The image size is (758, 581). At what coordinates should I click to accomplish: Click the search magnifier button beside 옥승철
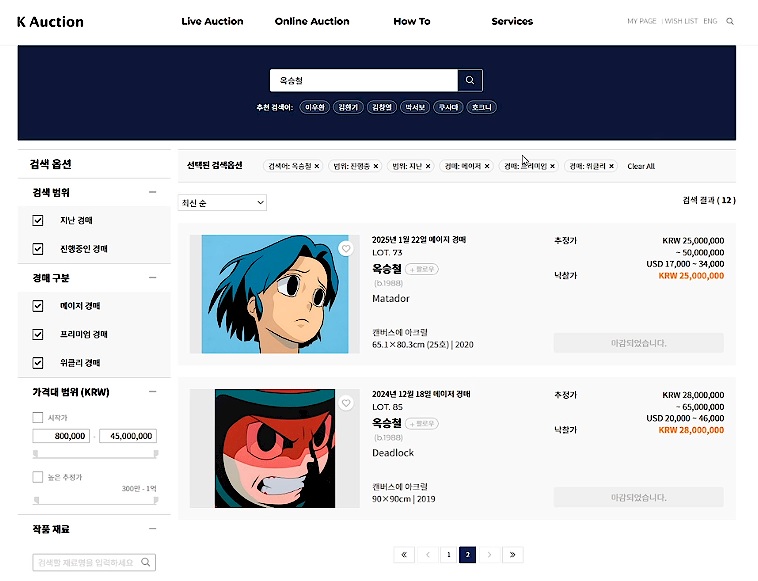470,80
